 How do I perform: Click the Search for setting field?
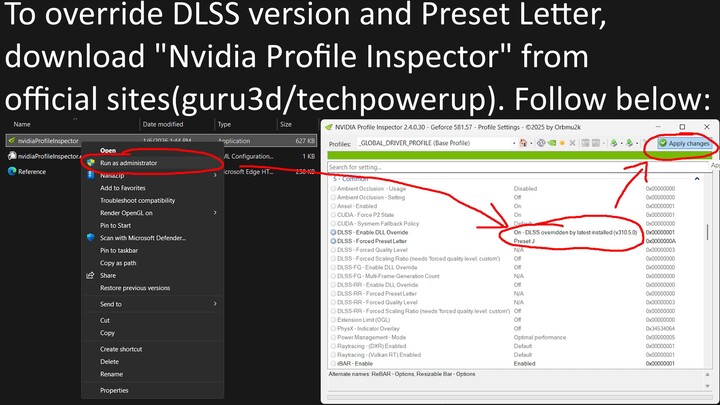click(x=519, y=167)
